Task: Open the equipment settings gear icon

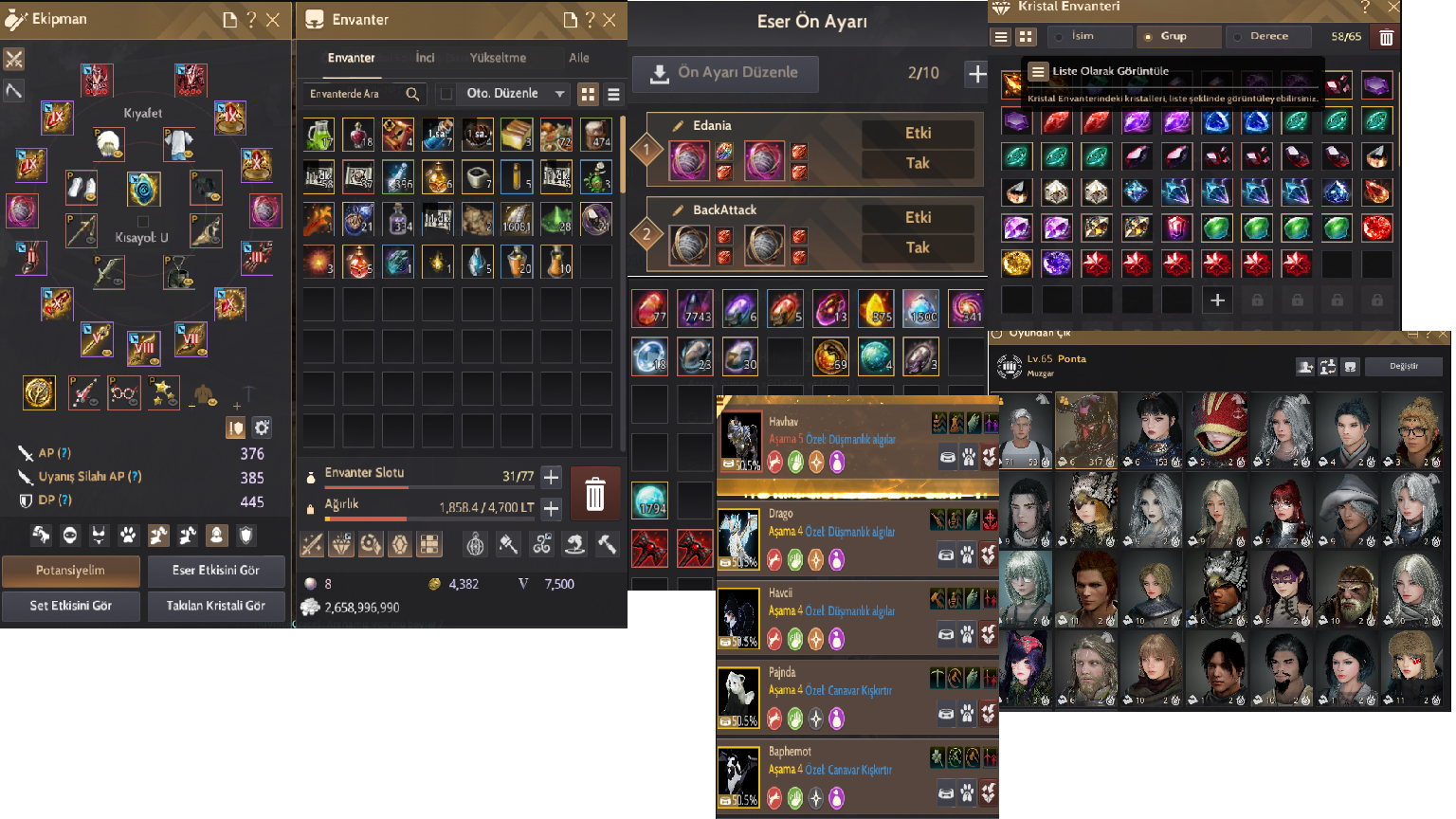Action: click(262, 428)
